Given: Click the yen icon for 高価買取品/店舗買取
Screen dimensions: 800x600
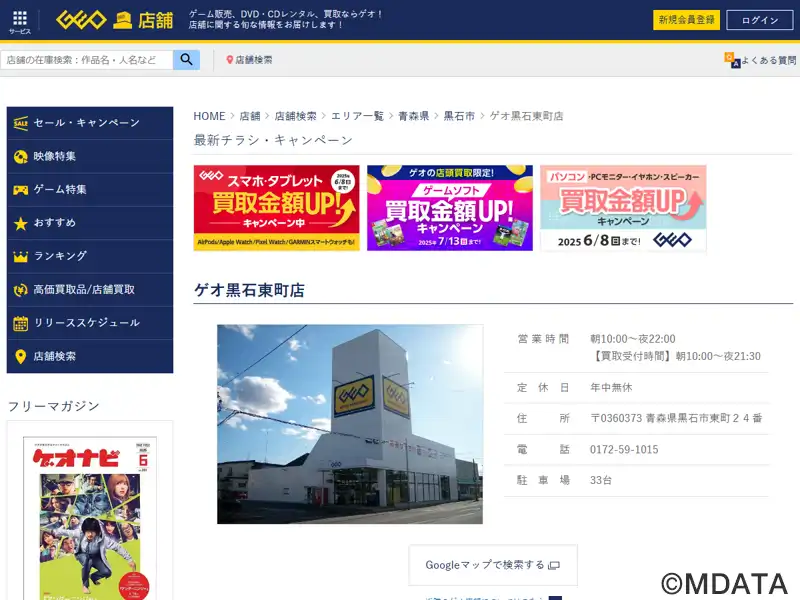Looking at the screenshot, I should (20, 290).
